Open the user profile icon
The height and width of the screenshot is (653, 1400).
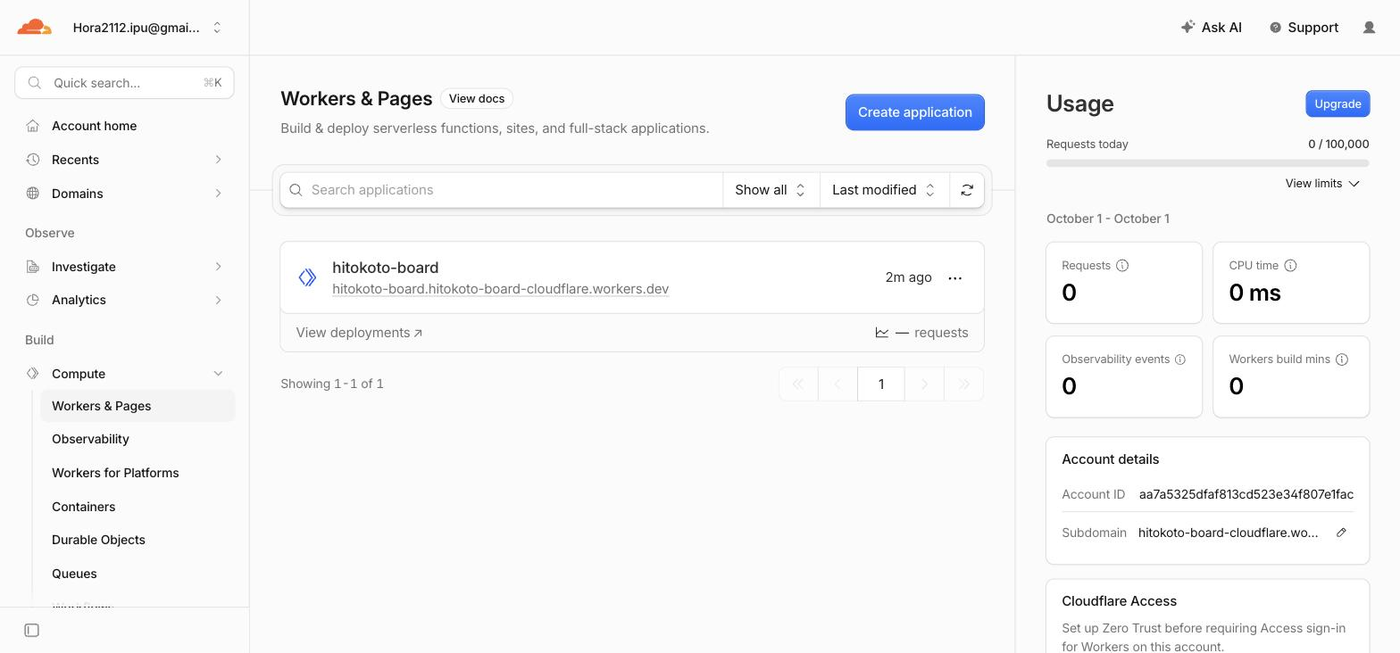pyautogui.click(x=1369, y=27)
